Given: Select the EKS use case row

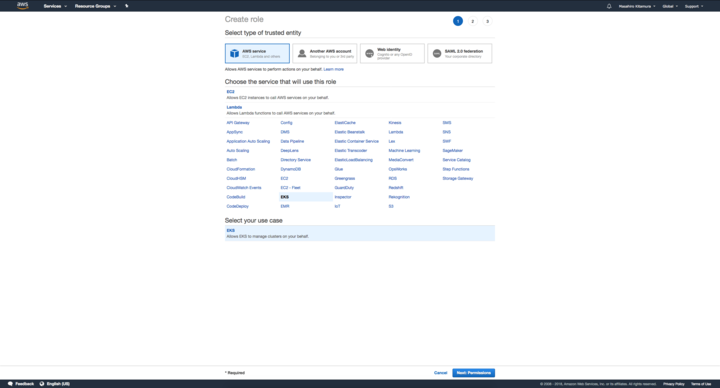Looking at the screenshot, I should coord(360,233).
